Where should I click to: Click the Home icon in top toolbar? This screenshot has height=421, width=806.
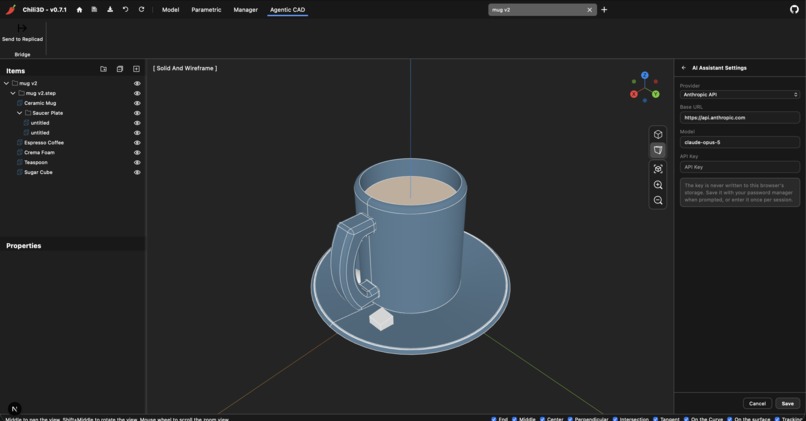[79, 10]
